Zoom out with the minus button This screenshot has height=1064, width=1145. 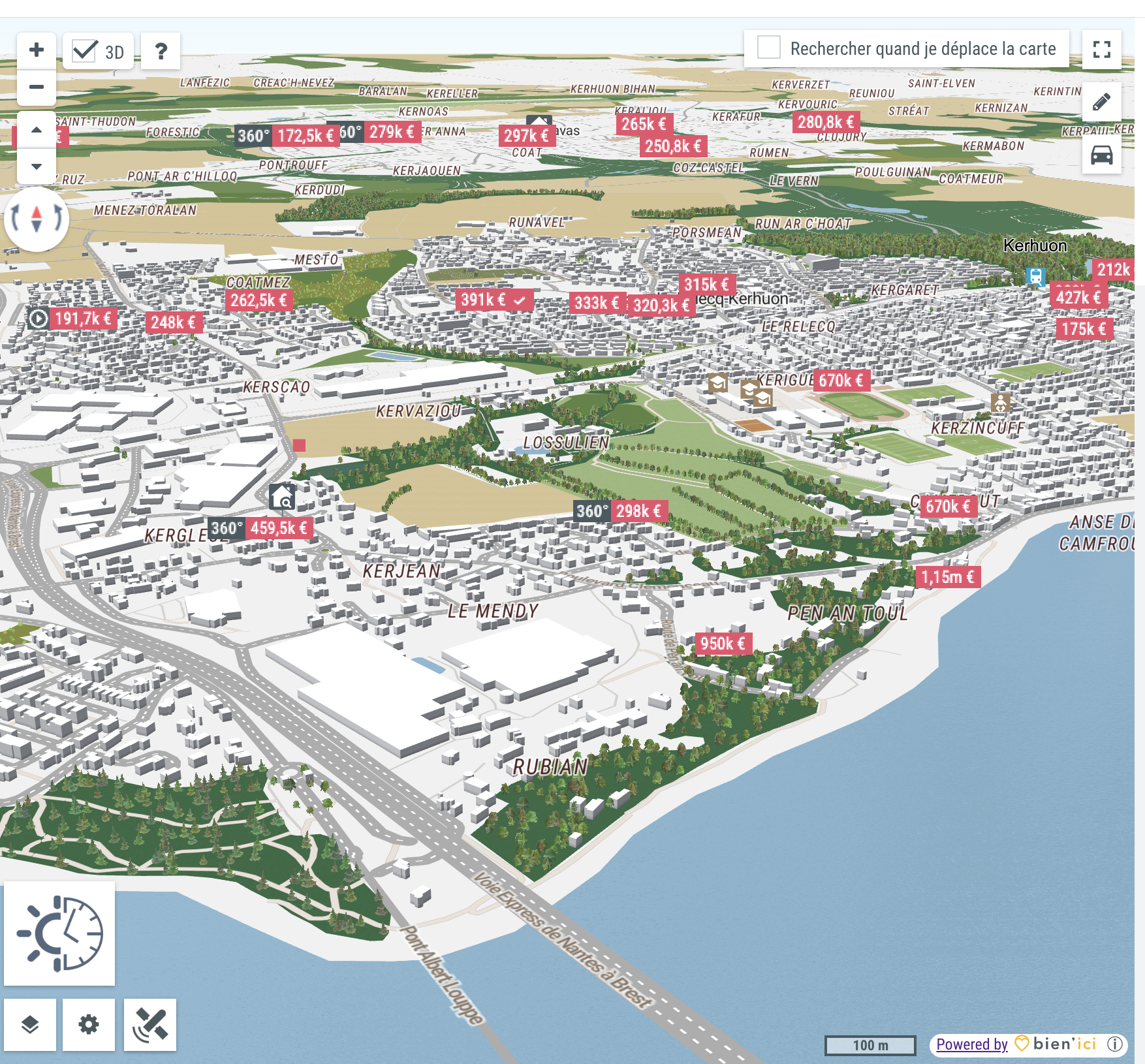[x=37, y=87]
